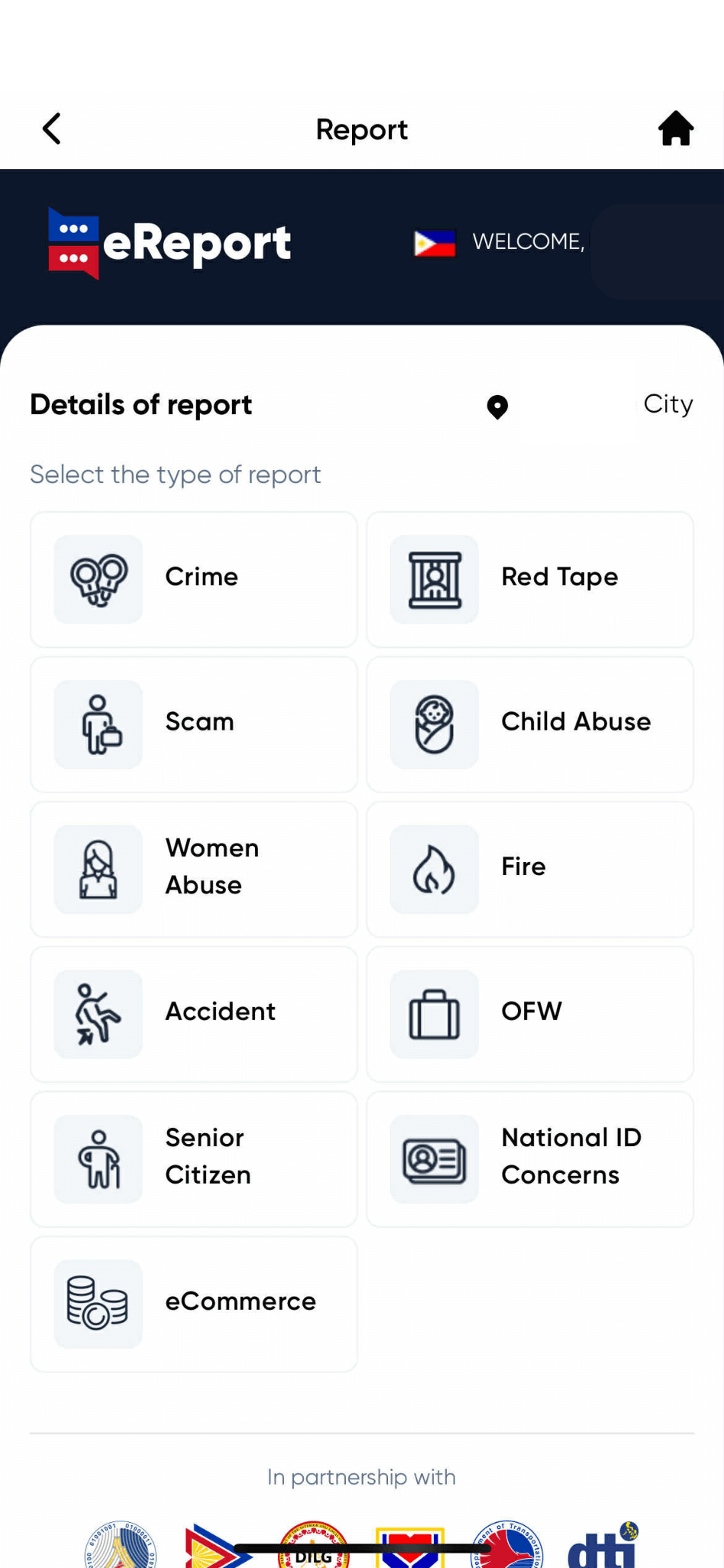Click the Scam person-with-briefcase icon
724x1568 pixels.
[97, 724]
